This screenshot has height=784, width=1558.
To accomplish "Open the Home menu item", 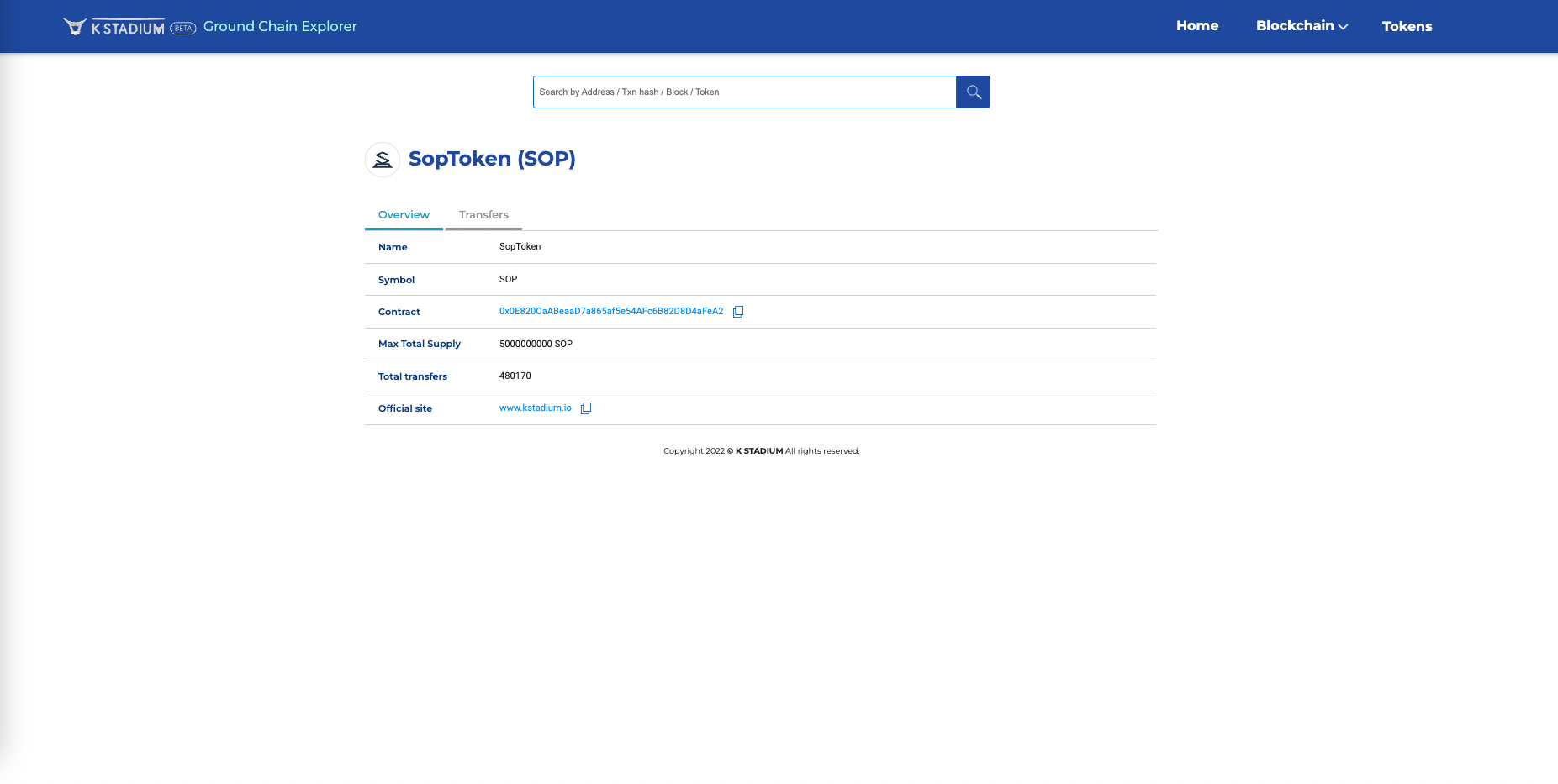I will coord(1196,26).
